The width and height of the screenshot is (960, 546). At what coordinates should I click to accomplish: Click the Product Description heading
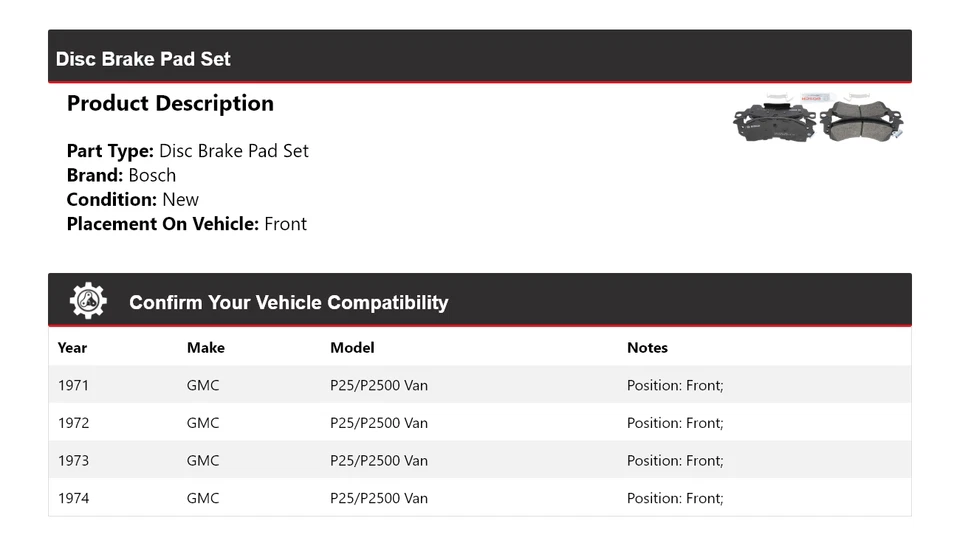(170, 103)
